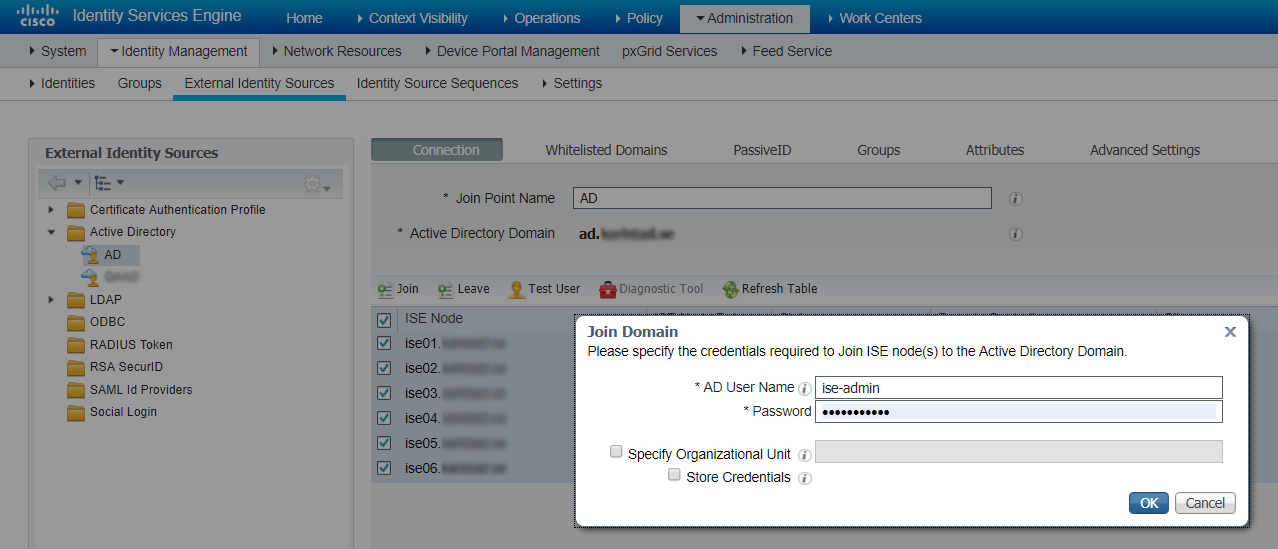Enable Specify Organizational Unit checkbox

616,452
